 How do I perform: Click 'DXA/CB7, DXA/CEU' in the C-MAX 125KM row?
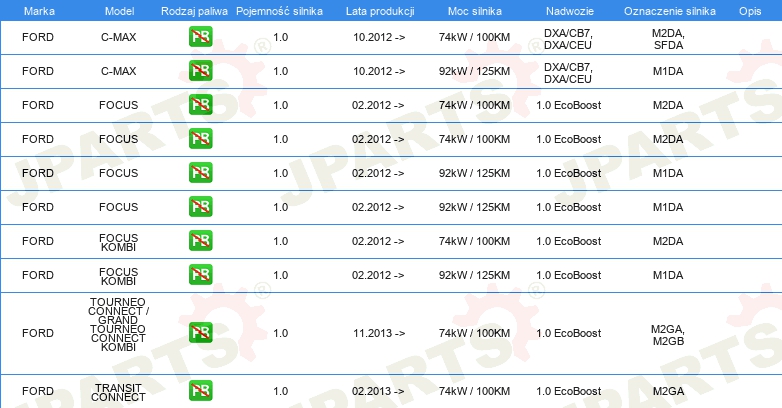coord(568,73)
